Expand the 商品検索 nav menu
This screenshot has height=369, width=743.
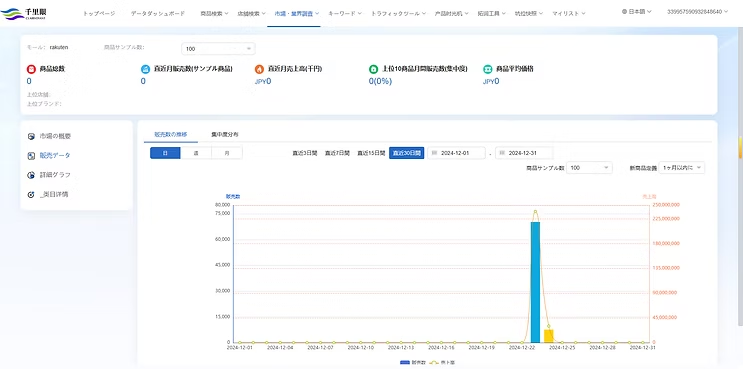(x=214, y=14)
